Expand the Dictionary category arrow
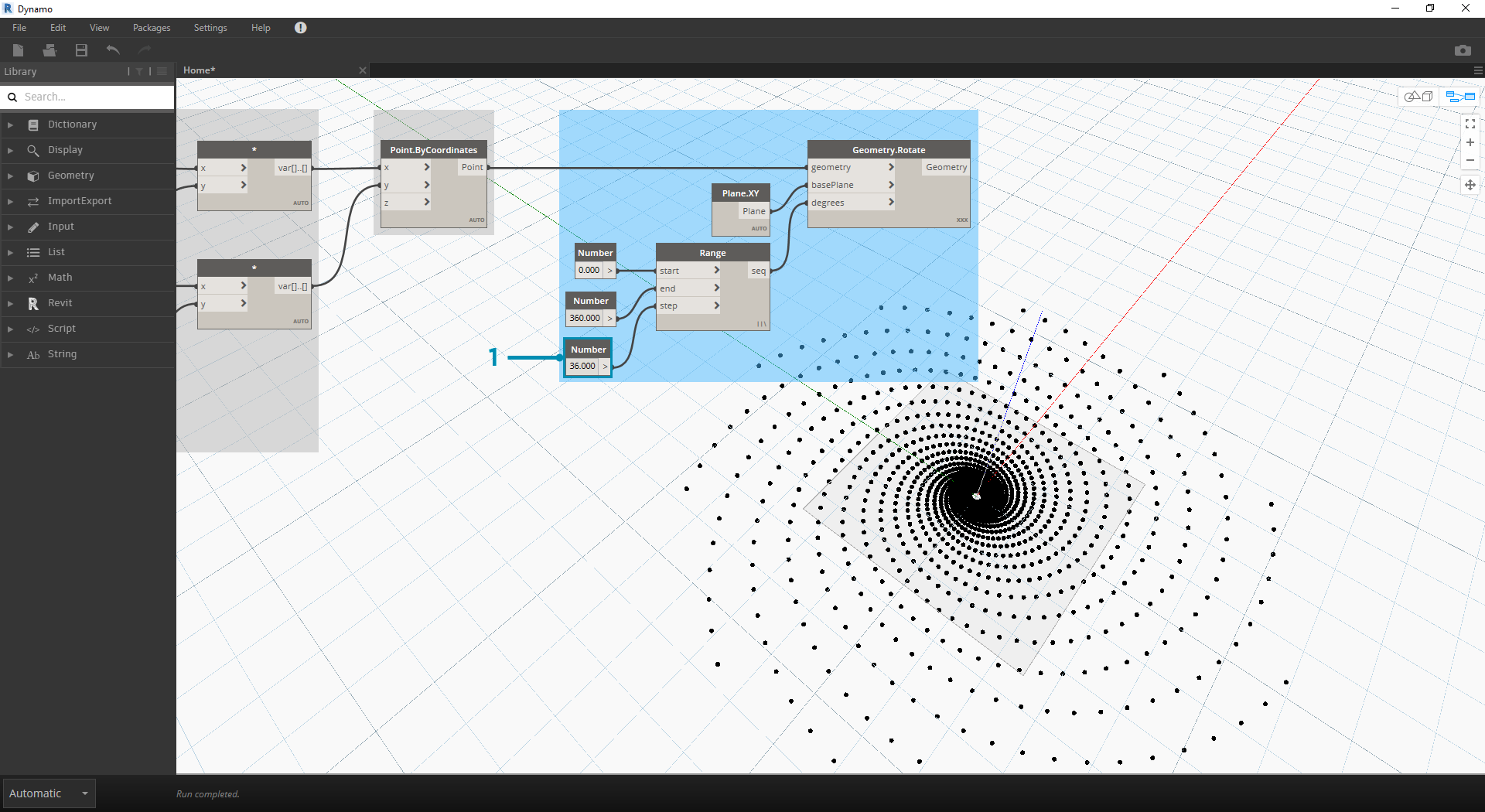Viewport: 1485px width, 812px height. pyautogui.click(x=10, y=125)
